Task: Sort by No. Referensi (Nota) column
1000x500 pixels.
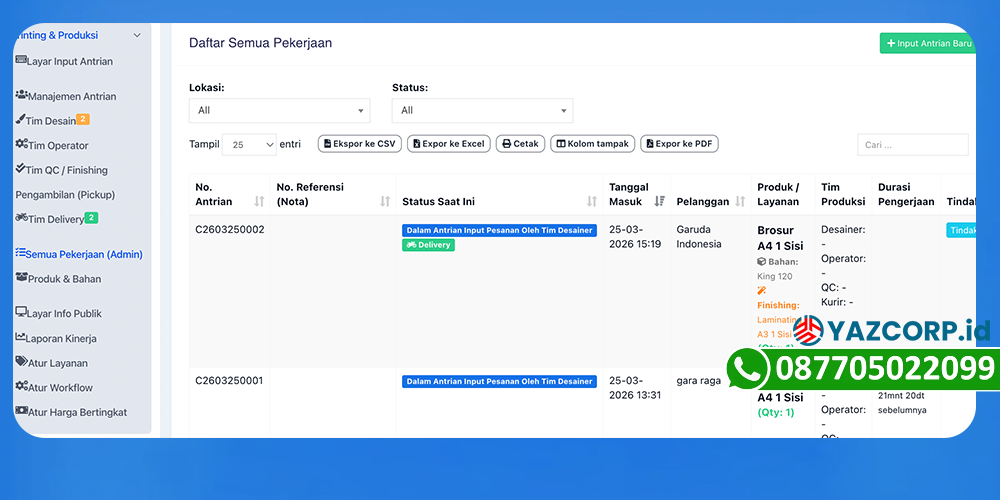Action: pos(333,195)
